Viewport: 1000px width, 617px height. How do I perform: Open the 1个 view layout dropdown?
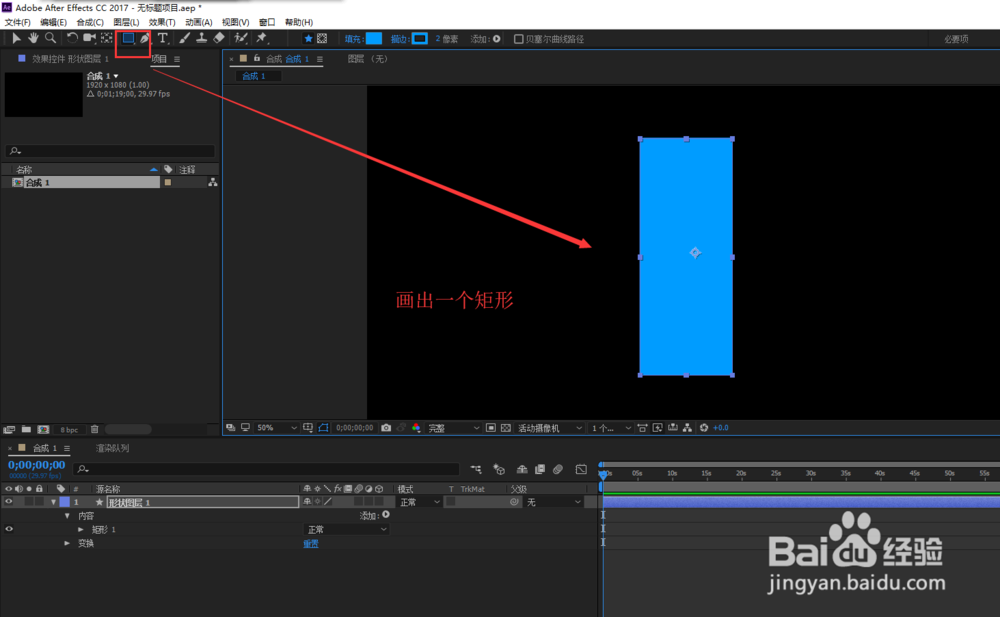click(x=611, y=427)
